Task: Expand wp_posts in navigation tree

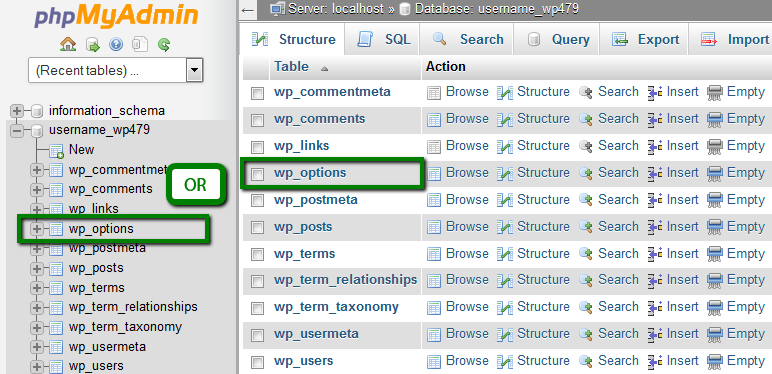Action: coord(36,268)
